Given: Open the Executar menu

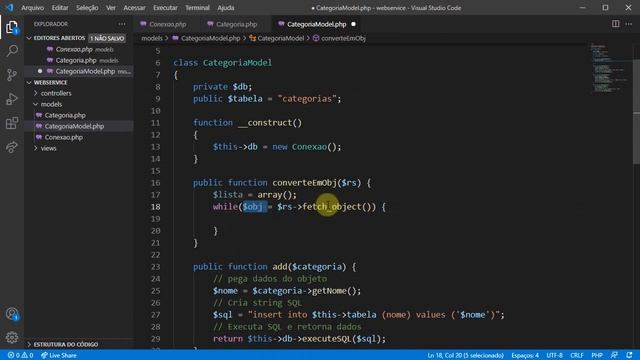Looking at the screenshot, I should (165, 8).
